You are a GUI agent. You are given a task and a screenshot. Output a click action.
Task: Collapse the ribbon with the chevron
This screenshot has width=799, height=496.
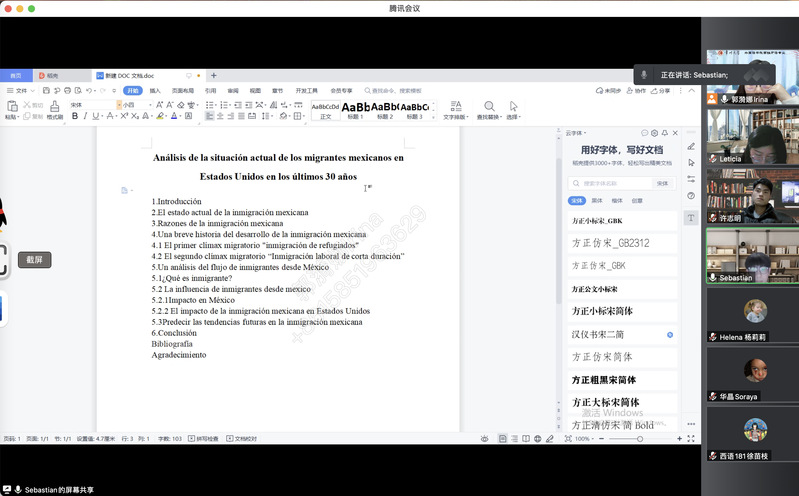[691, 90]
